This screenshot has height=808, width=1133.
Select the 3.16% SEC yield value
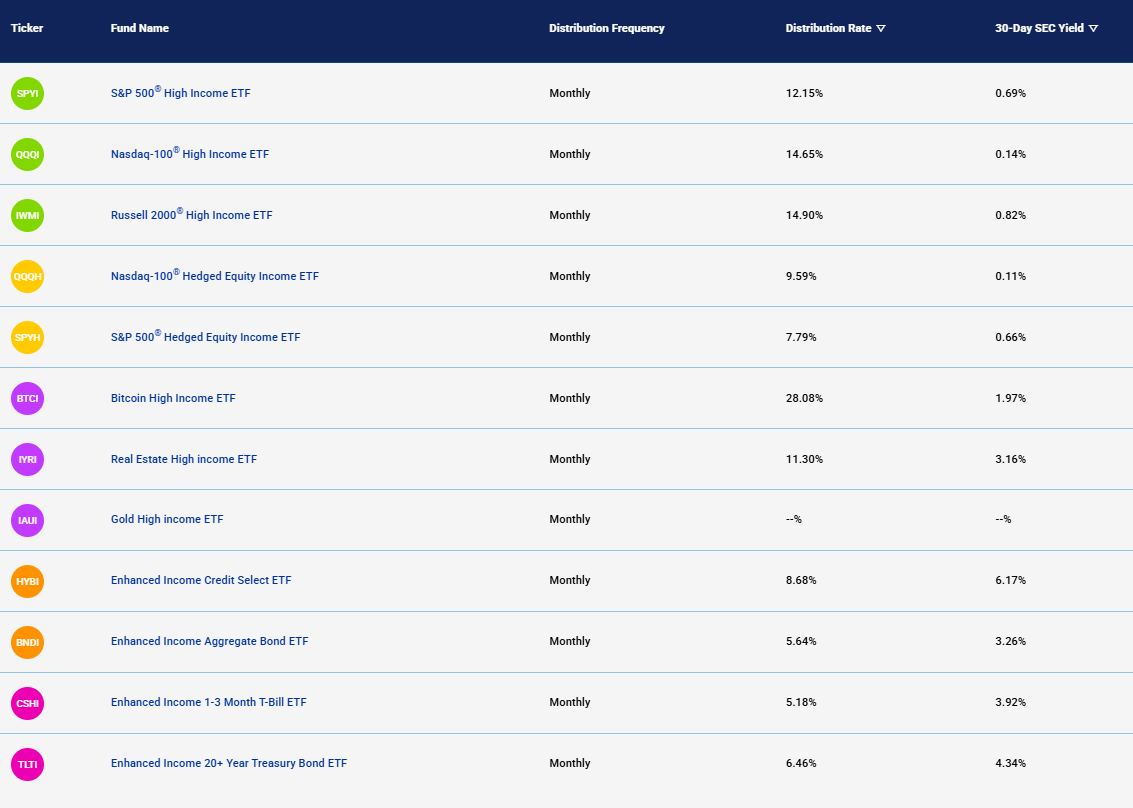click(1010, 459)
